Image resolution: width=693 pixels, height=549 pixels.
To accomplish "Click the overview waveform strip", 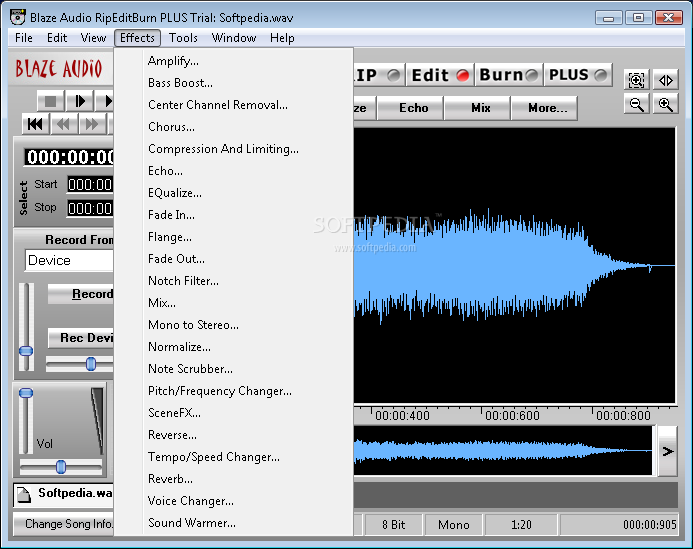I will [x=503, y=451].
